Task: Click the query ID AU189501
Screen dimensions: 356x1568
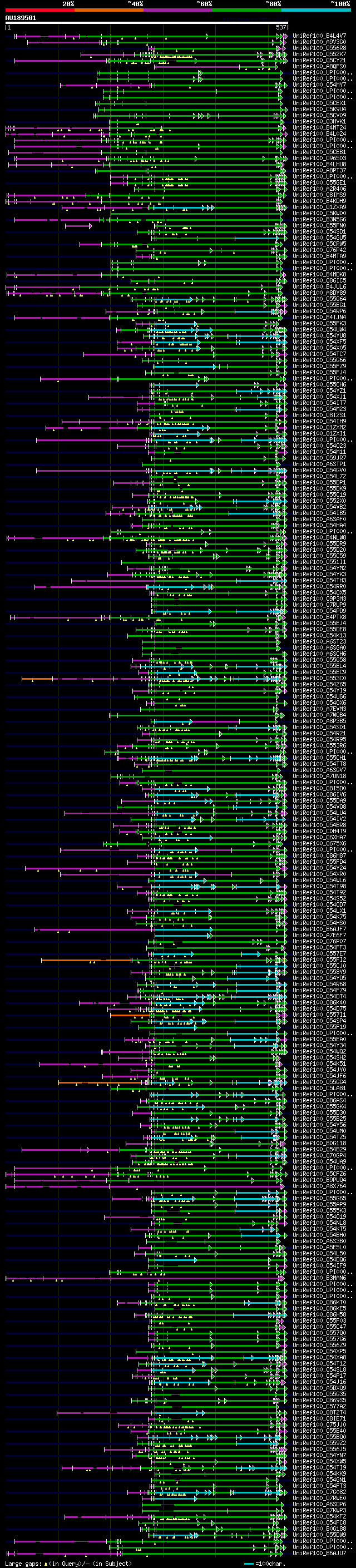Action: pyautogui.click(x=21, y=18)
